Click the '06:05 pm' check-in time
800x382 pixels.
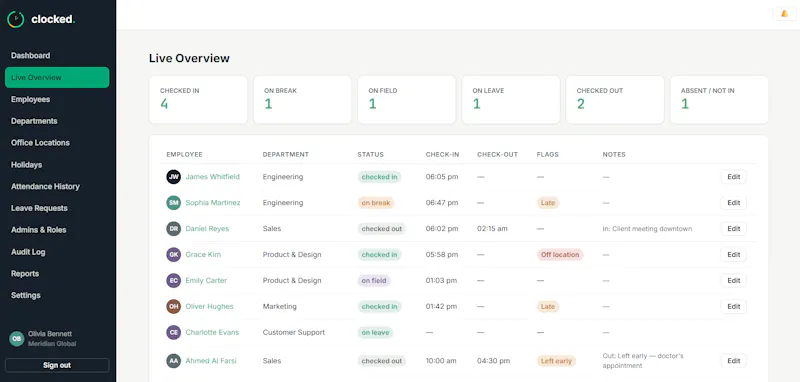442,177
